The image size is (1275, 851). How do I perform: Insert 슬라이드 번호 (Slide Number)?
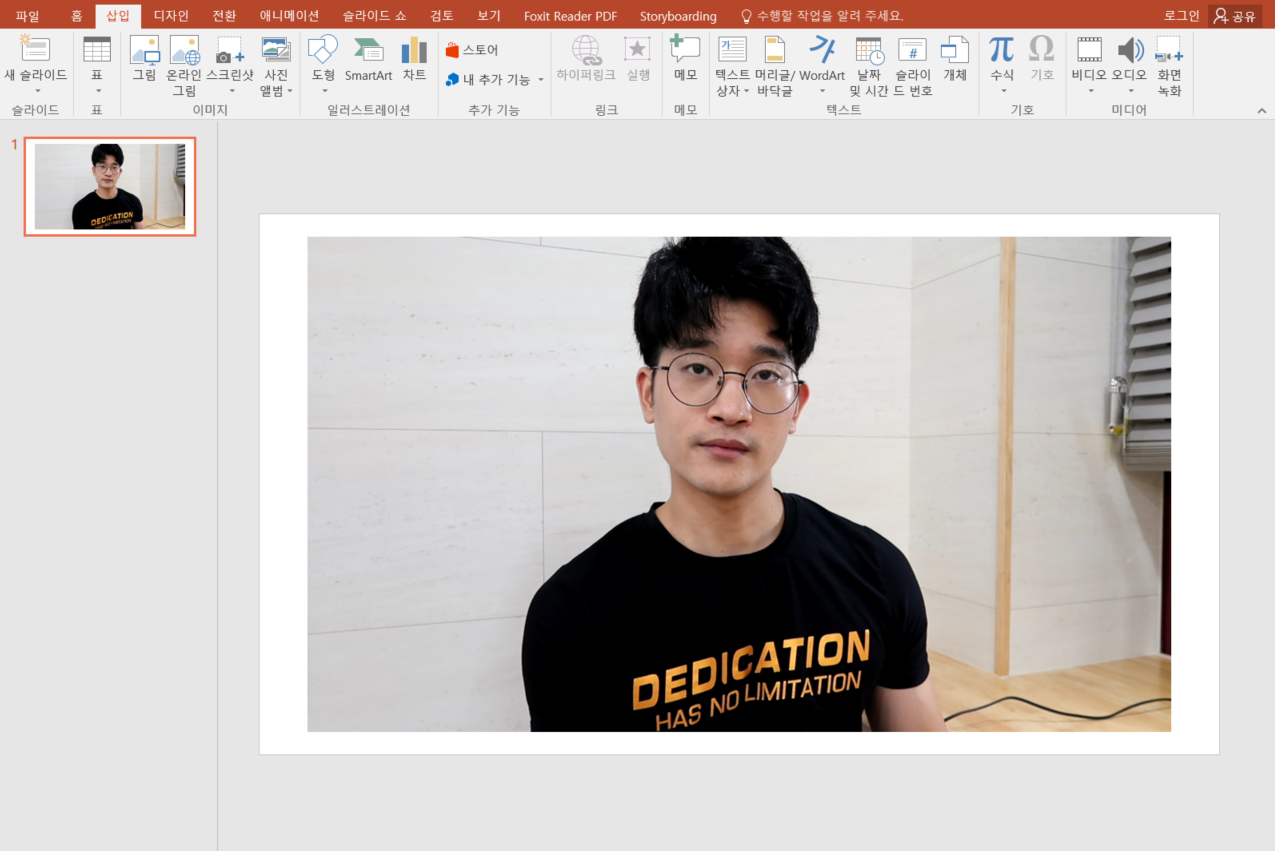pyautogui.click(x=913, y=50)
